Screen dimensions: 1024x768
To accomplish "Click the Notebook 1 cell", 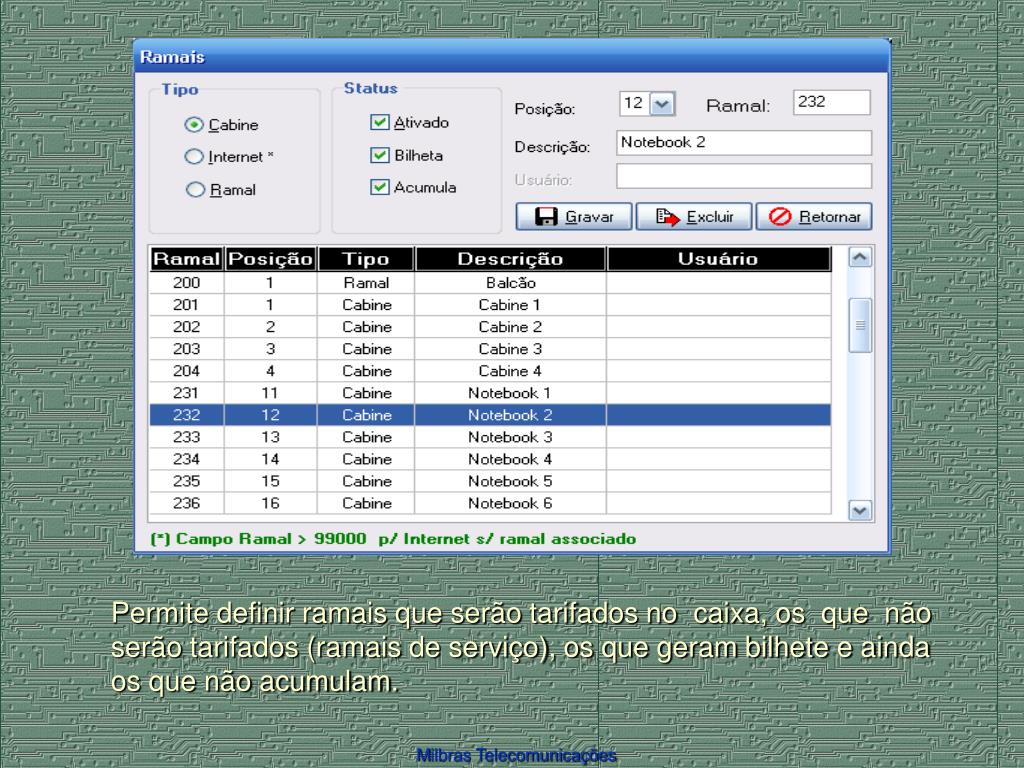I will (510, 393).
